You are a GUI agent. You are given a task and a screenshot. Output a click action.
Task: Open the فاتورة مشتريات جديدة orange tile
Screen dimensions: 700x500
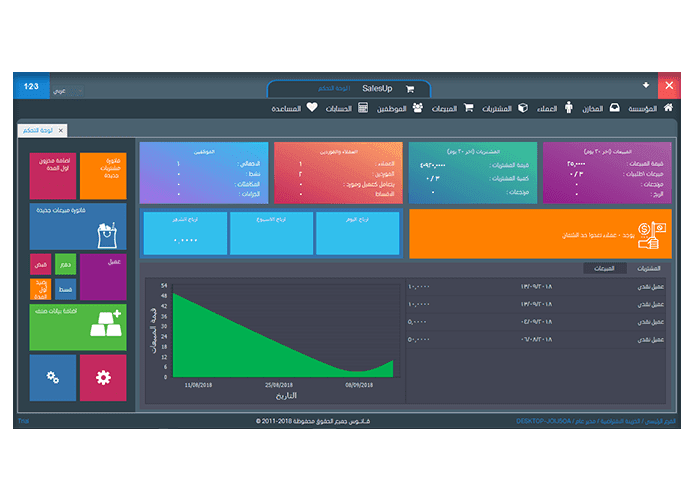pyautogui.click(x=103, y=176)
